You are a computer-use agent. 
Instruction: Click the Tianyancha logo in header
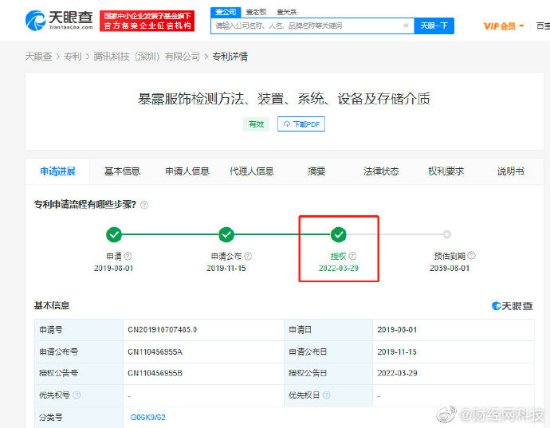coord(59,20)
